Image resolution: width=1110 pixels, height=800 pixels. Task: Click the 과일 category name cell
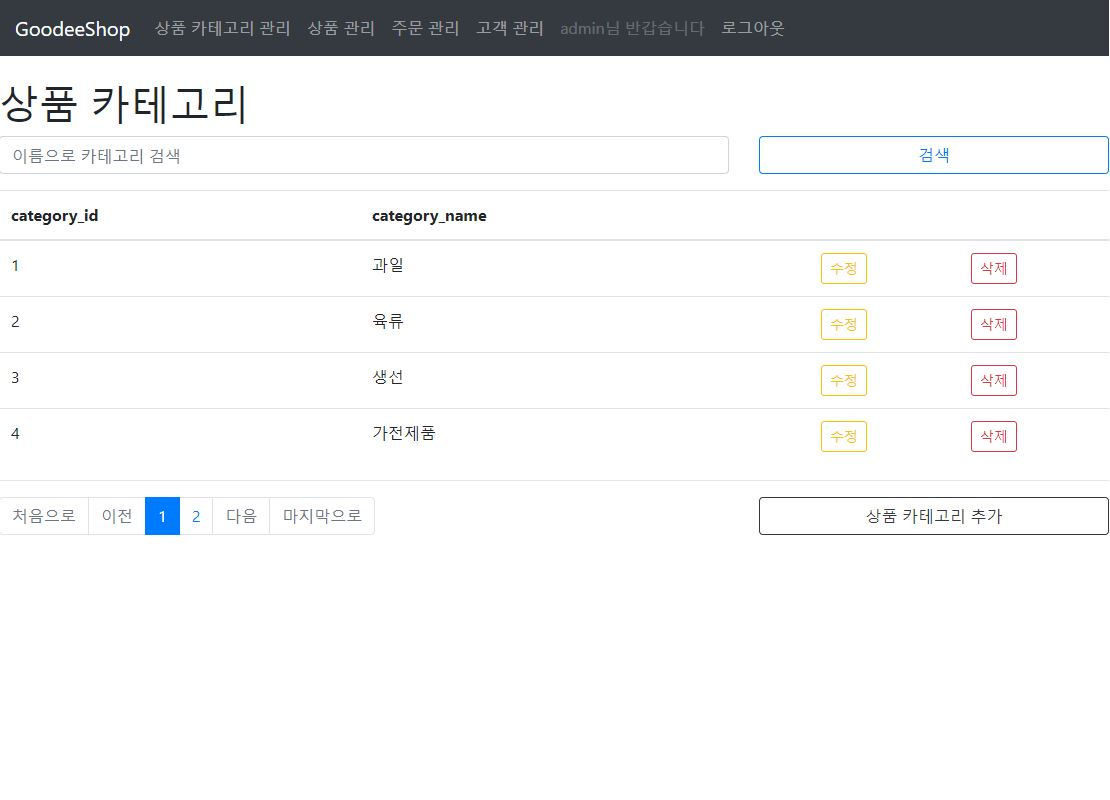click(388, 265)
